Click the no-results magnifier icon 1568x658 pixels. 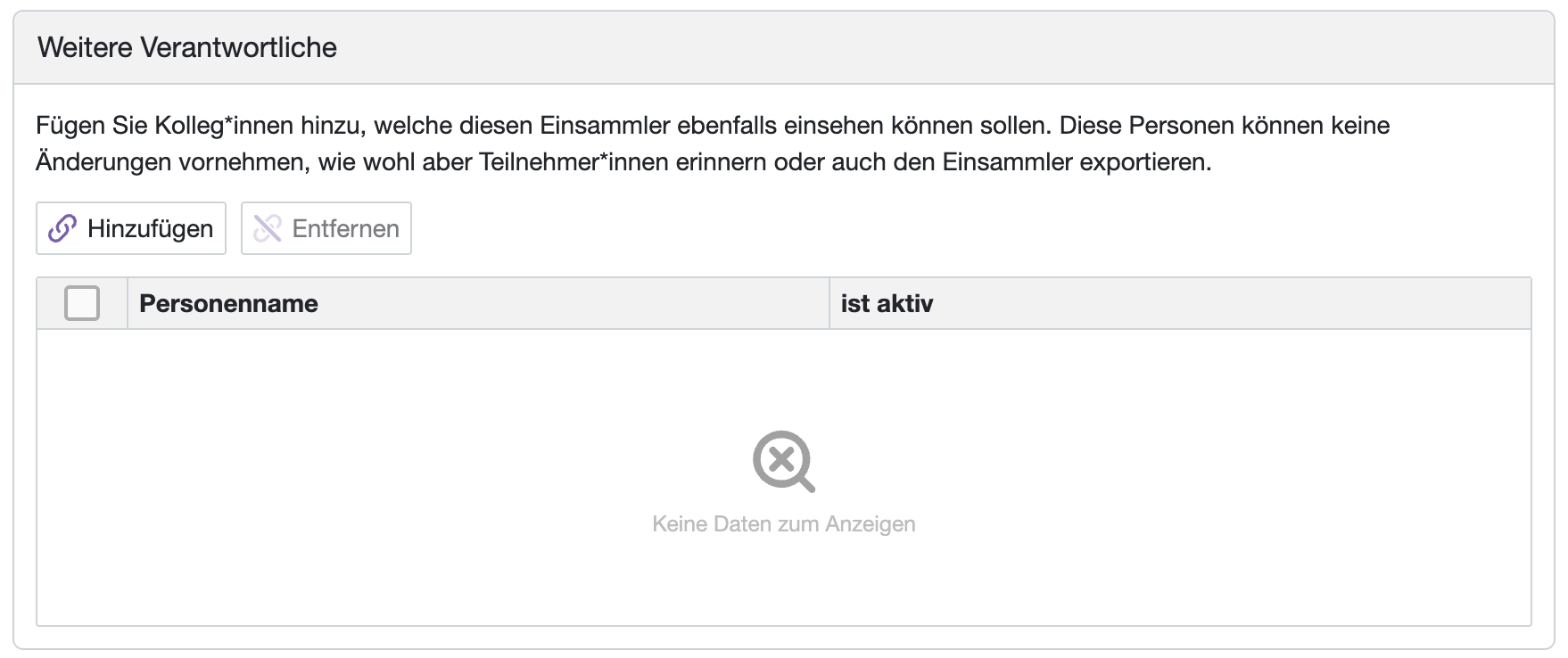[783, 461]
